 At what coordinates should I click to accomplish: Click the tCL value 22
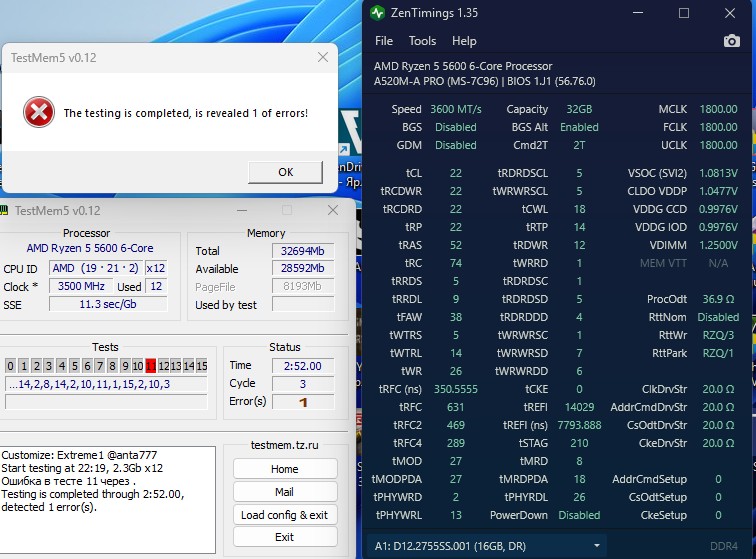click(456, 173)
